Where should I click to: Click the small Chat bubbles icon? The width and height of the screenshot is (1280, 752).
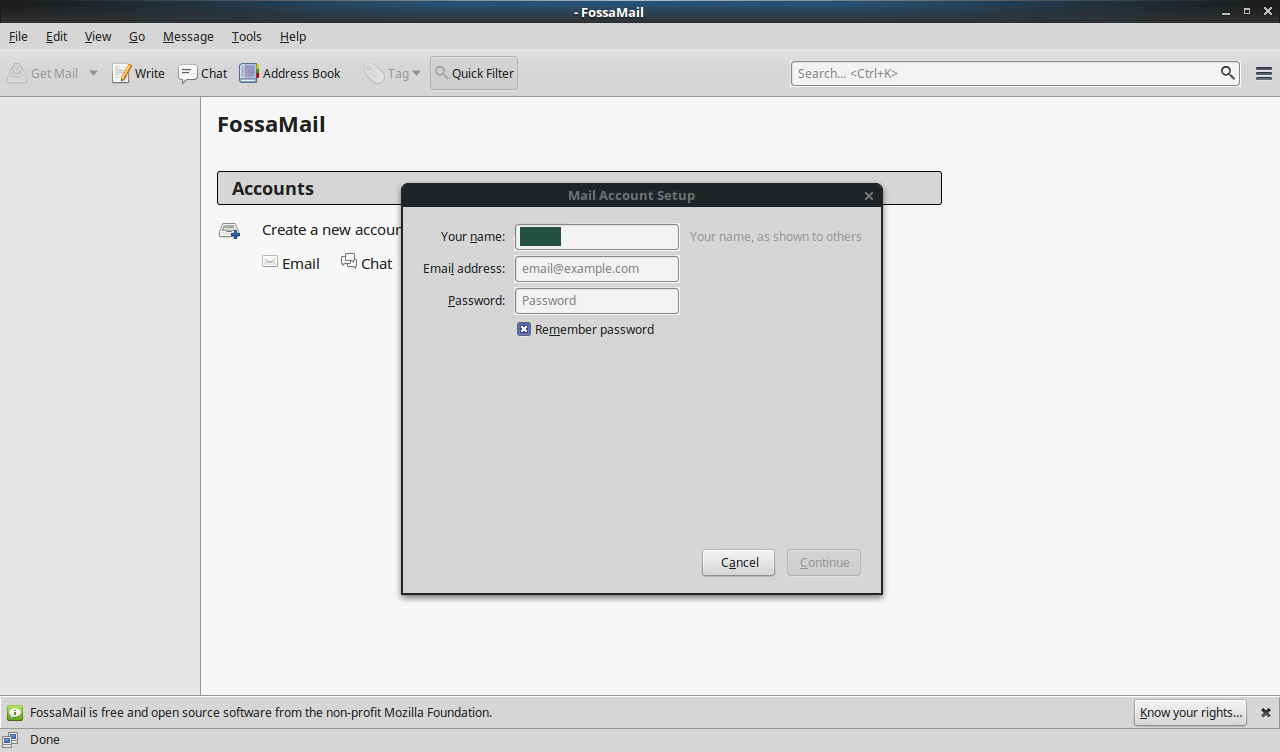(x=349, y=261)
